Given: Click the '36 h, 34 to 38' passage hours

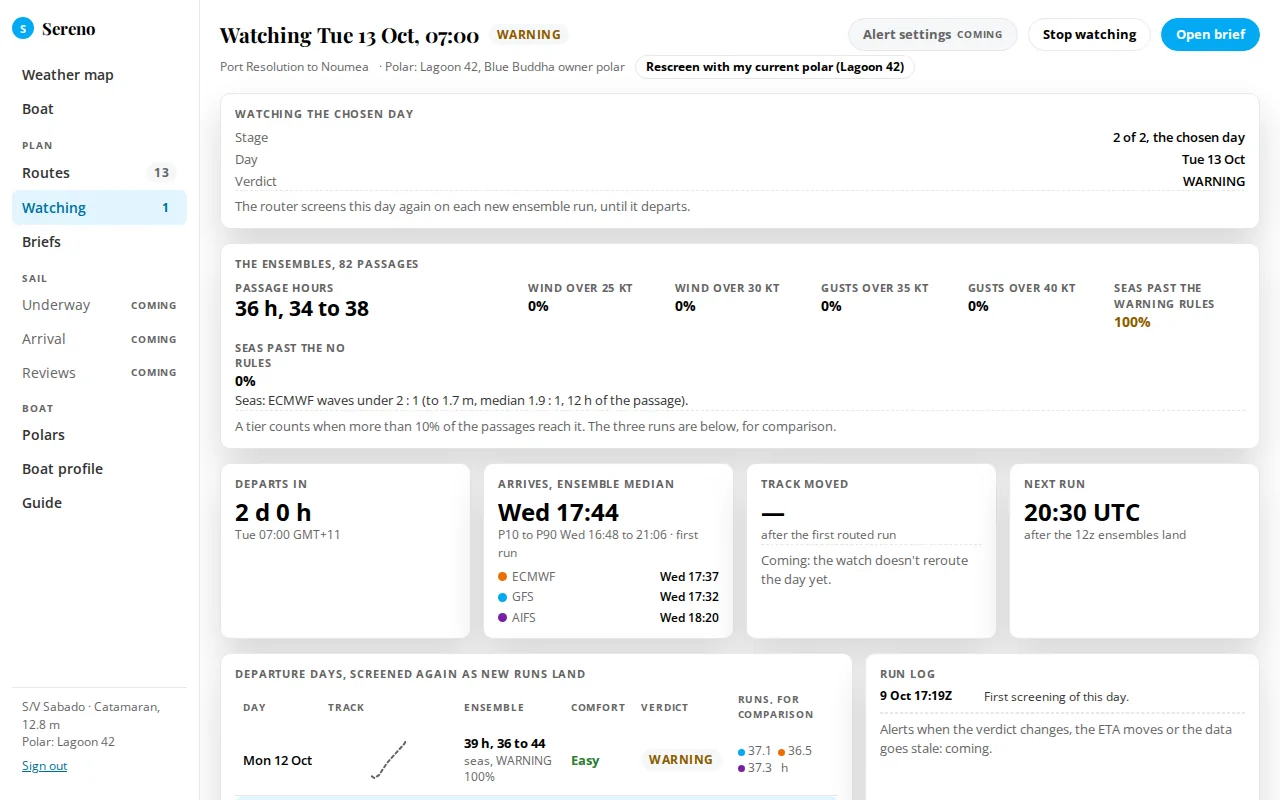Looking at the screenshot, I should (x=302, y=309).
